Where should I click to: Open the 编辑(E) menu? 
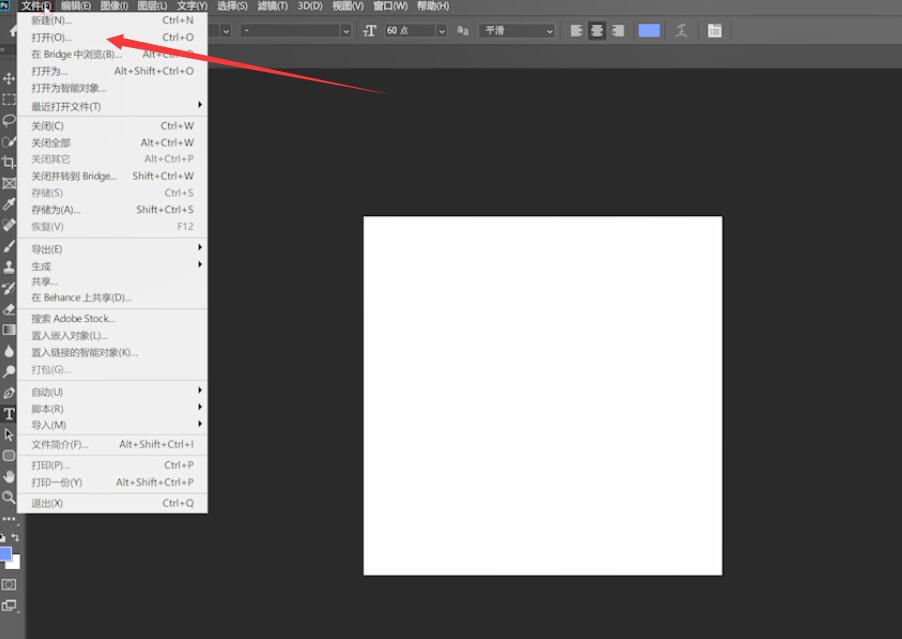pos(76,6)
